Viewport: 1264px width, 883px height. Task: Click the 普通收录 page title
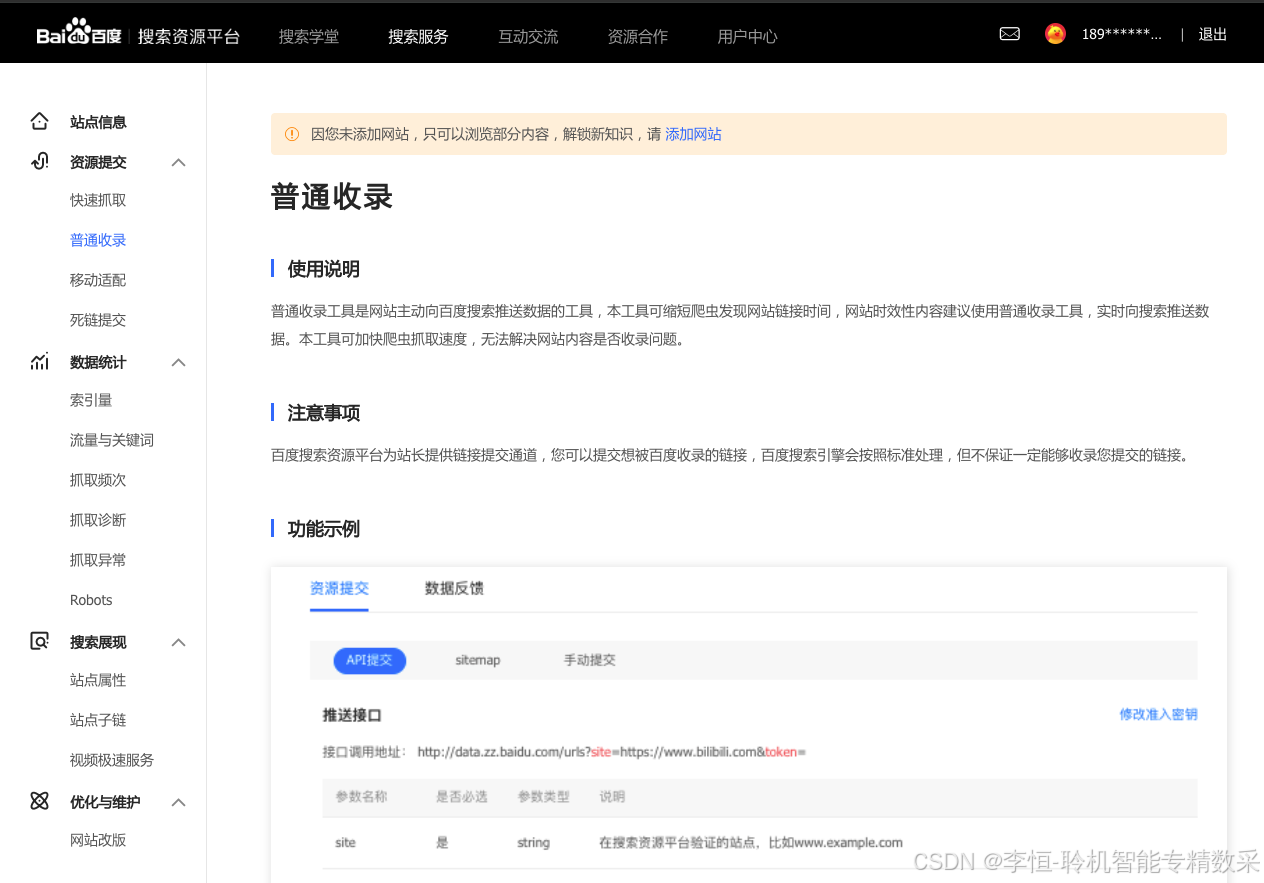[332, 197]
